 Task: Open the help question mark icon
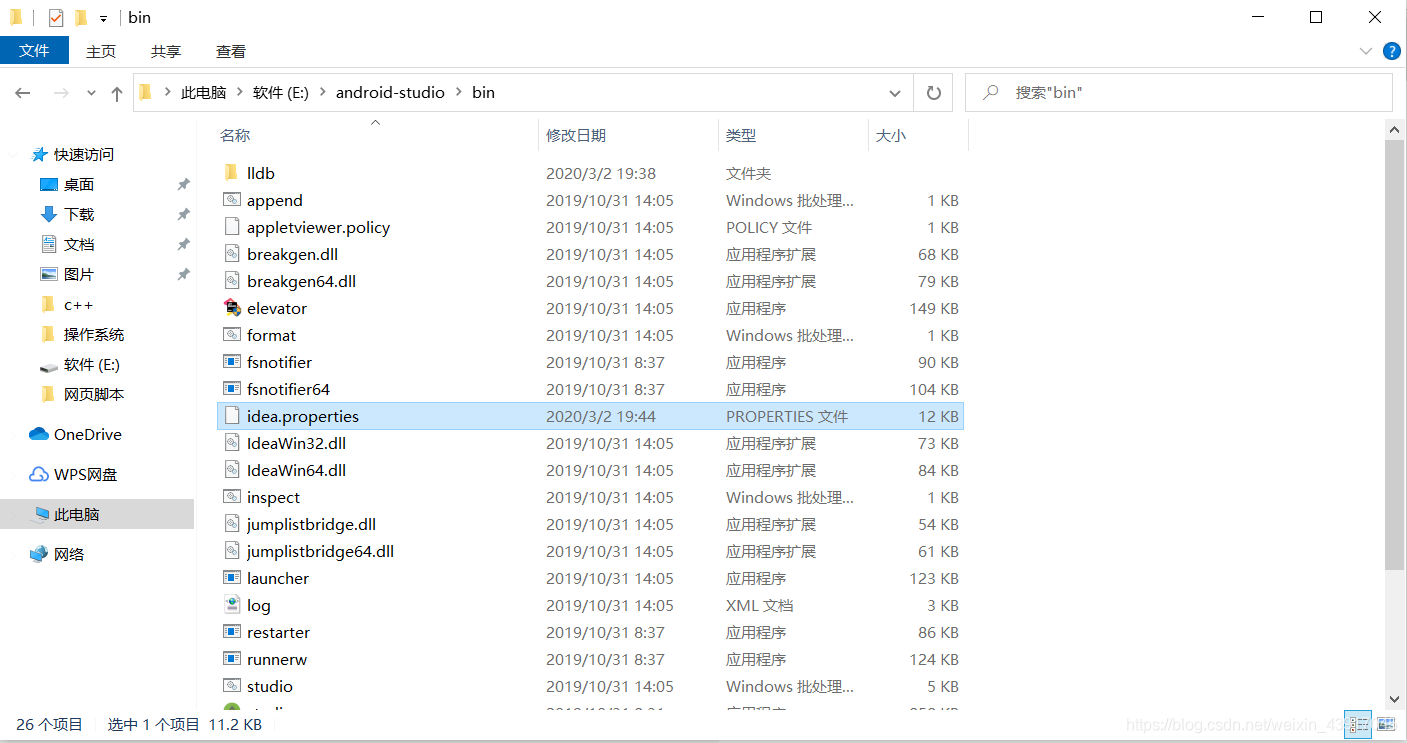pyautogui.click(x=1391, y=51)
